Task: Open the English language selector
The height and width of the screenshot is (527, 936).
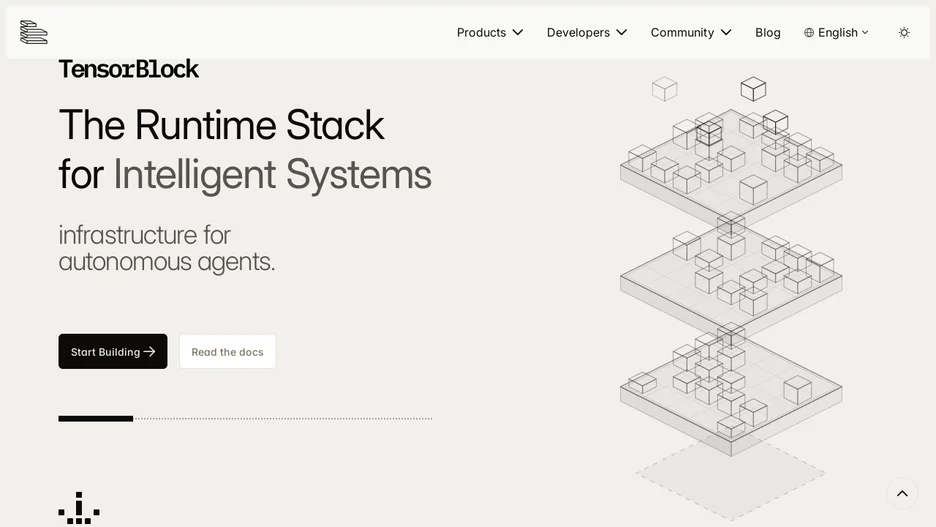Action: pos(836,32)
